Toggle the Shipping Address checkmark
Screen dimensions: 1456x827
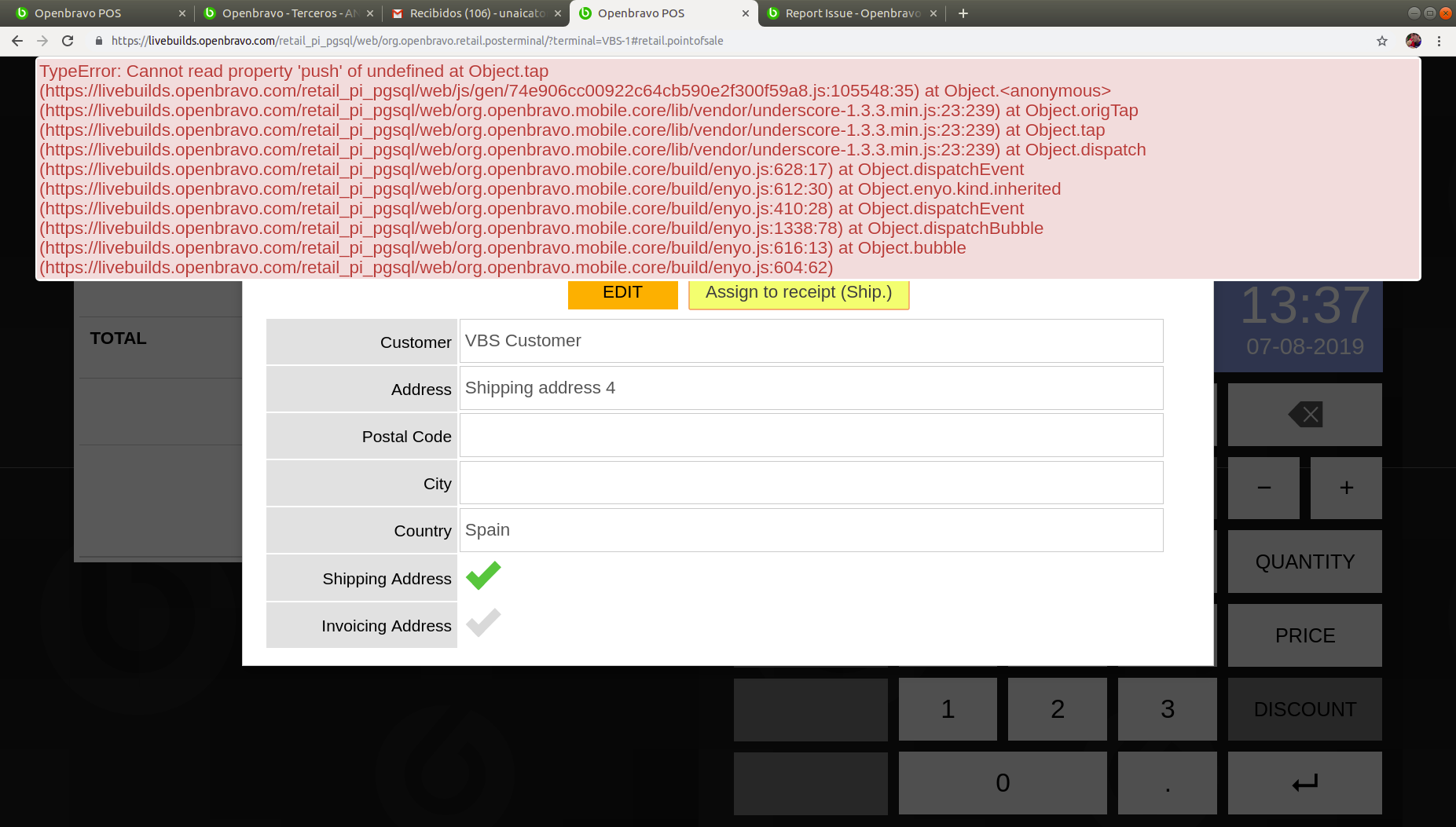[483, 576]
